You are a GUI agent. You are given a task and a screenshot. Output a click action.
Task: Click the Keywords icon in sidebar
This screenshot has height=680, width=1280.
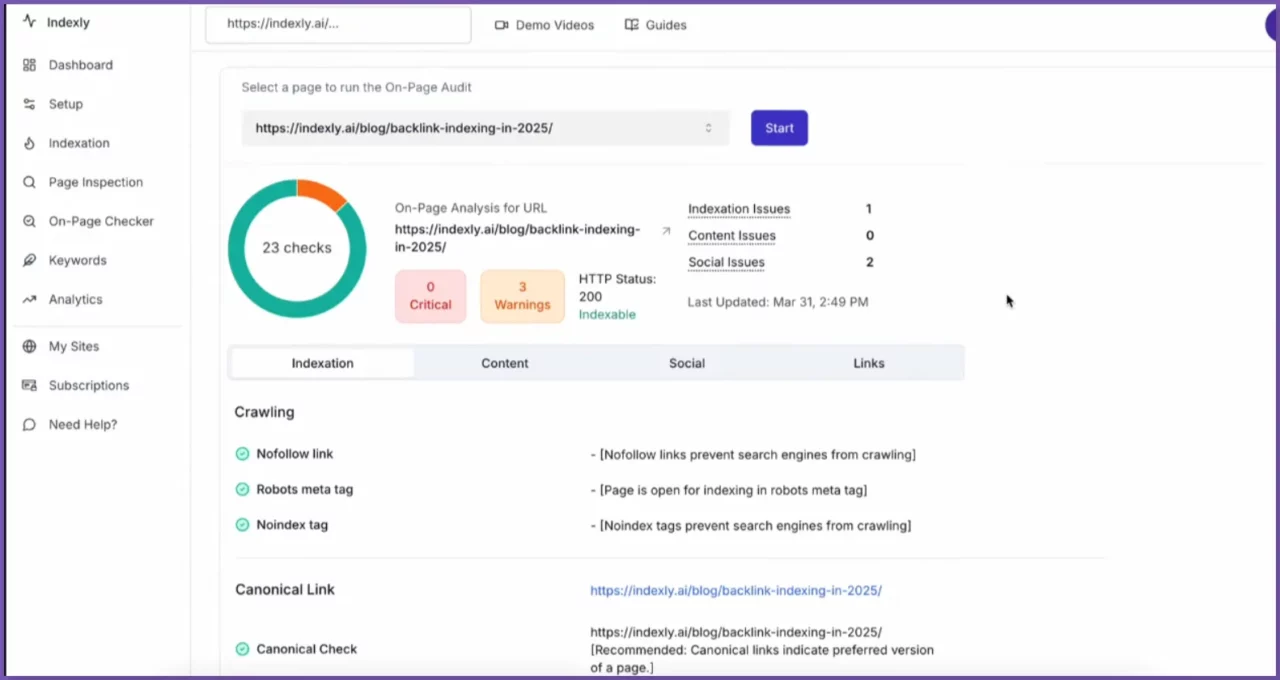point(29,260)
